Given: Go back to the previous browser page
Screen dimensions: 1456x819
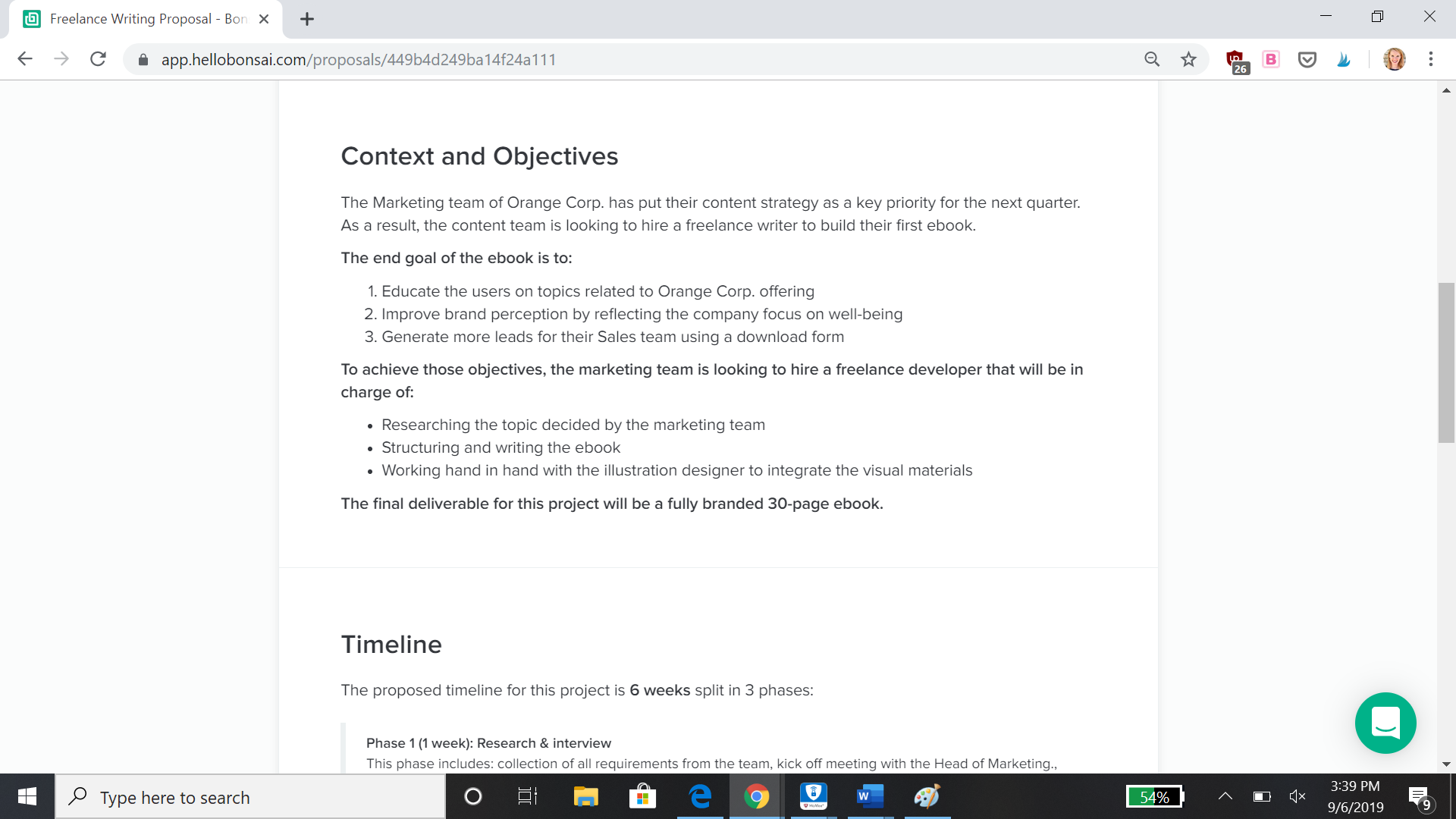Looking at the screenshot, I should tap(25, 59).
